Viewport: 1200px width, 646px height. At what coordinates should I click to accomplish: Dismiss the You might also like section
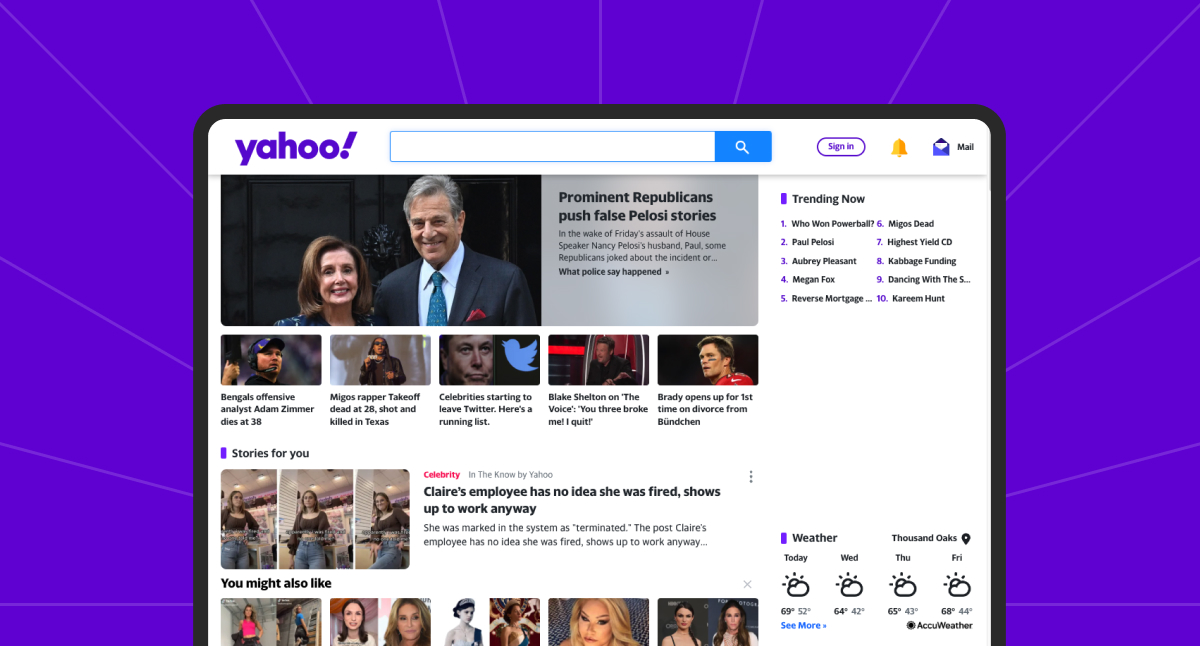click(x=747, y=583)
